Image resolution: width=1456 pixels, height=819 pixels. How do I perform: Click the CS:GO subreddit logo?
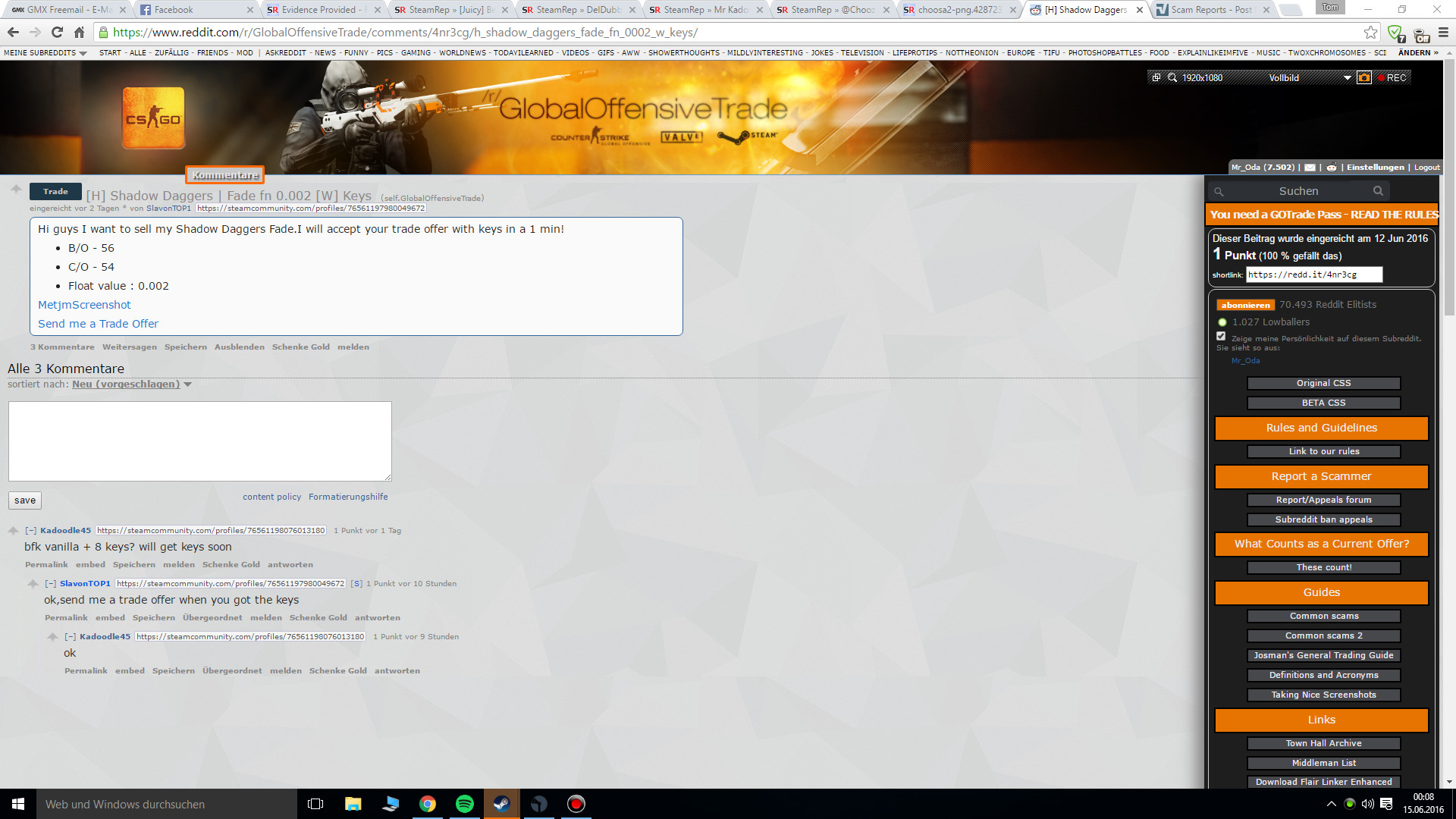coord(153,118)
